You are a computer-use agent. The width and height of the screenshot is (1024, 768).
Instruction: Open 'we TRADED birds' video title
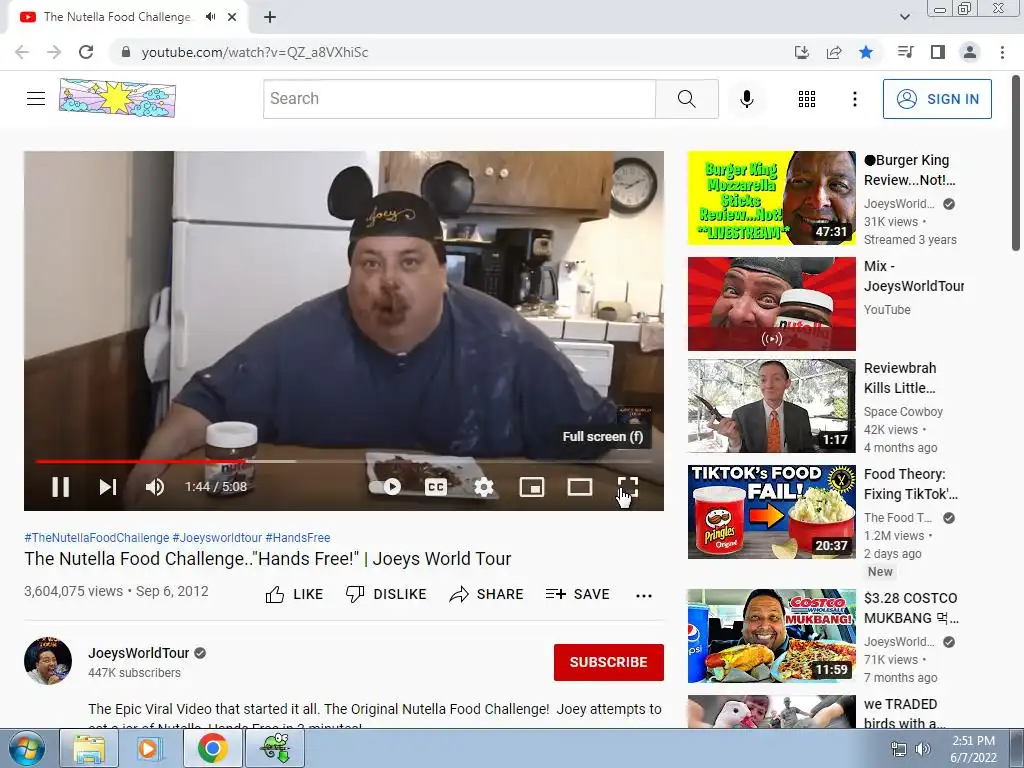[904, 714]
